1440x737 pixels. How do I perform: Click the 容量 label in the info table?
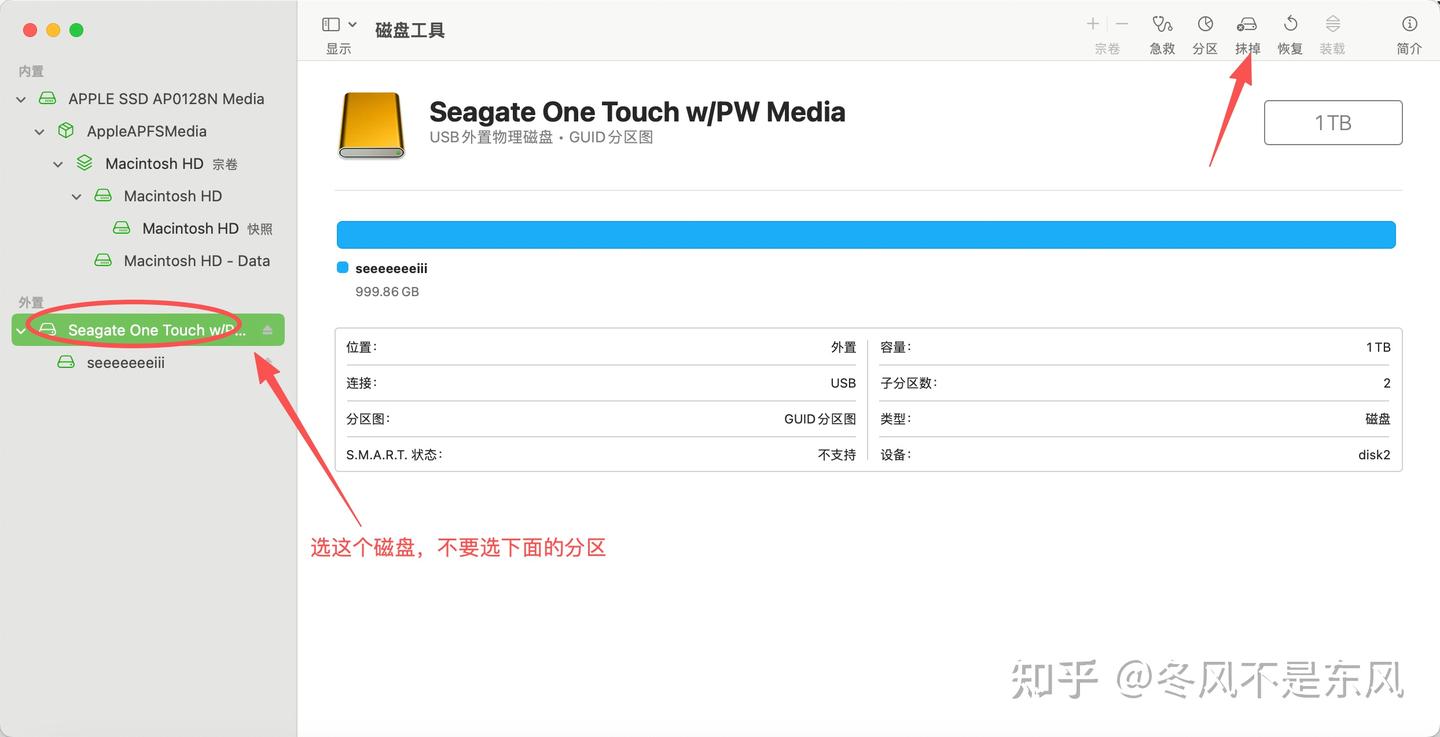[896, 347]
